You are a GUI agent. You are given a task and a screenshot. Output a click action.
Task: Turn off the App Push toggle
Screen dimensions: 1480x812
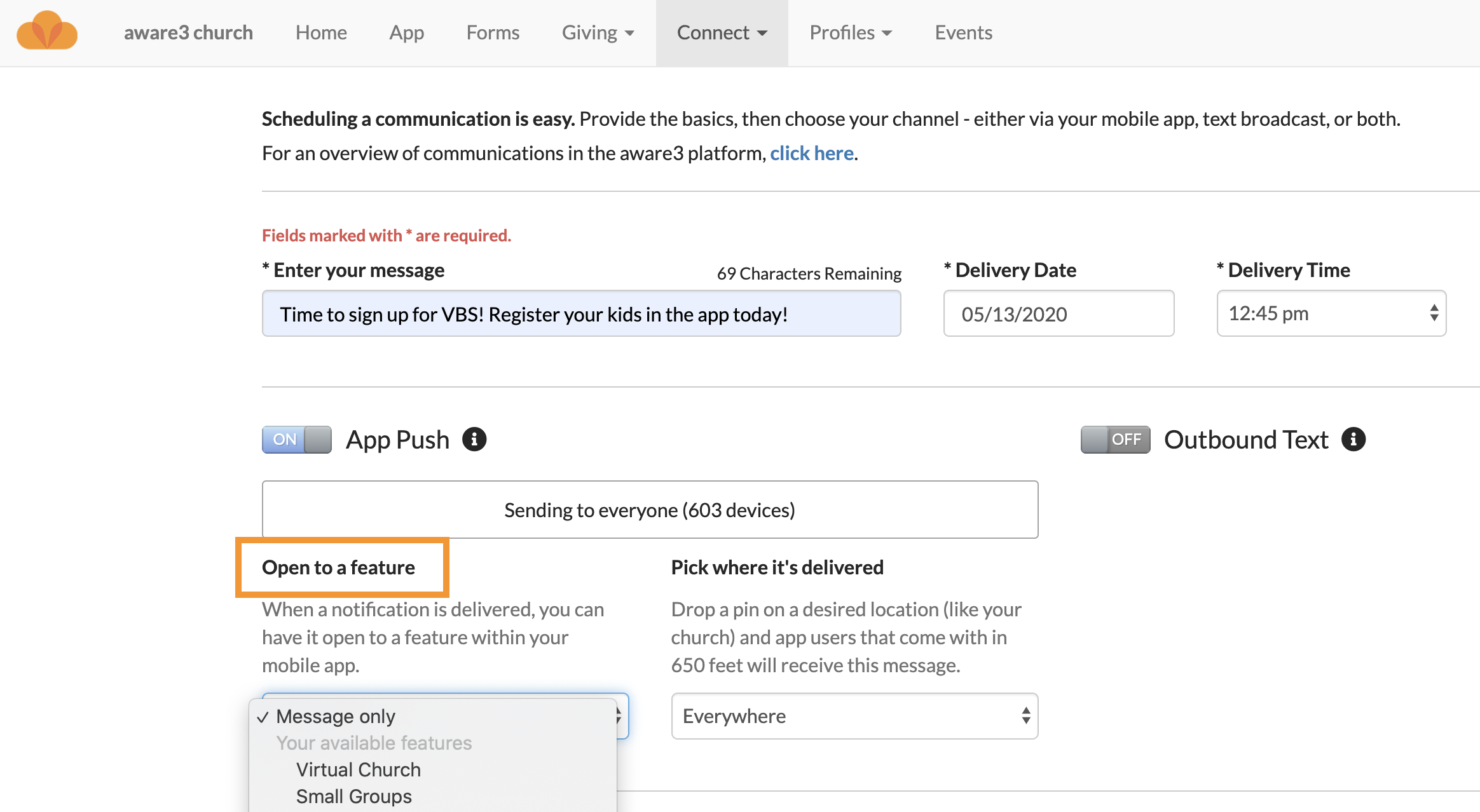(x=296, y=439)
